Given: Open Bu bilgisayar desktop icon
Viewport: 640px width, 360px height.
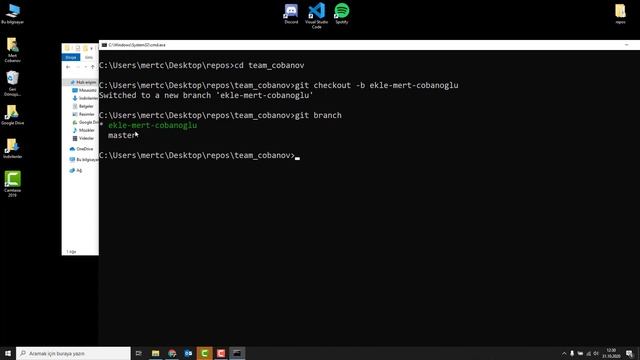Looking at the screenshot, I should pos(12,13).
